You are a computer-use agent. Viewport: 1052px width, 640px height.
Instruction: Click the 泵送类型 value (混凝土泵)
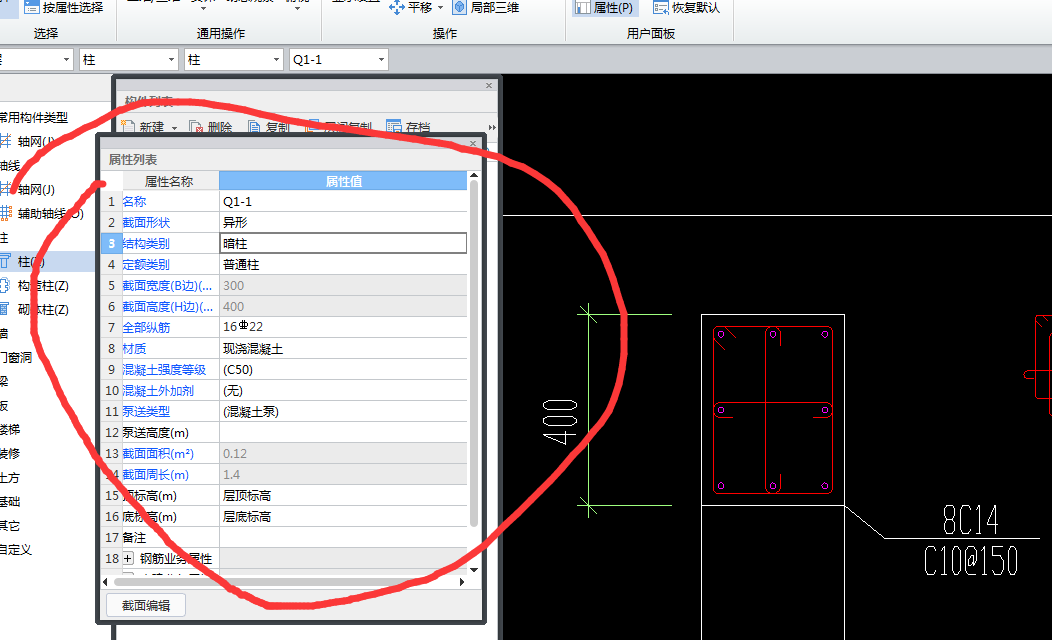click(x=343, y=411)
